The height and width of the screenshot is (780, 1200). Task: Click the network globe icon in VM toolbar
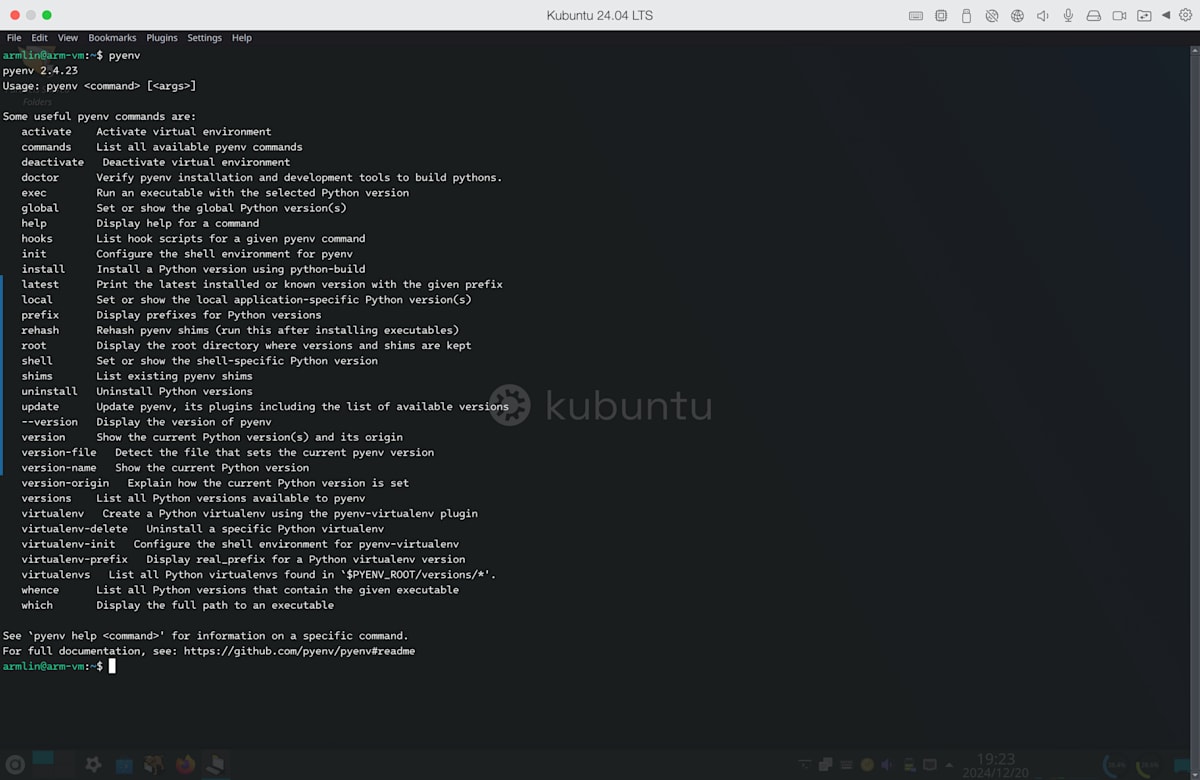(1017, 16)
